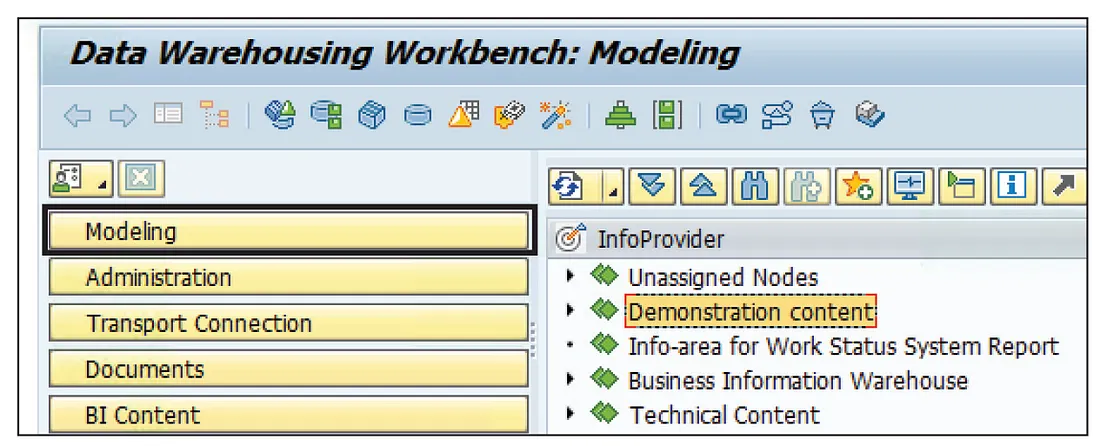The image size is (1100, 446).
Task: Click the binoculars Find button
Action: [x=754, y=187]
